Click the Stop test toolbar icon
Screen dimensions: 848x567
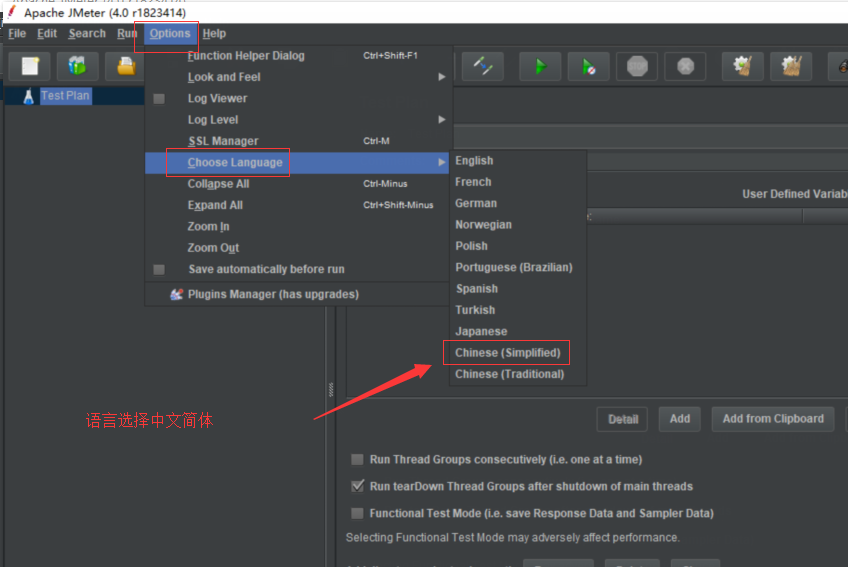[637, 67]
